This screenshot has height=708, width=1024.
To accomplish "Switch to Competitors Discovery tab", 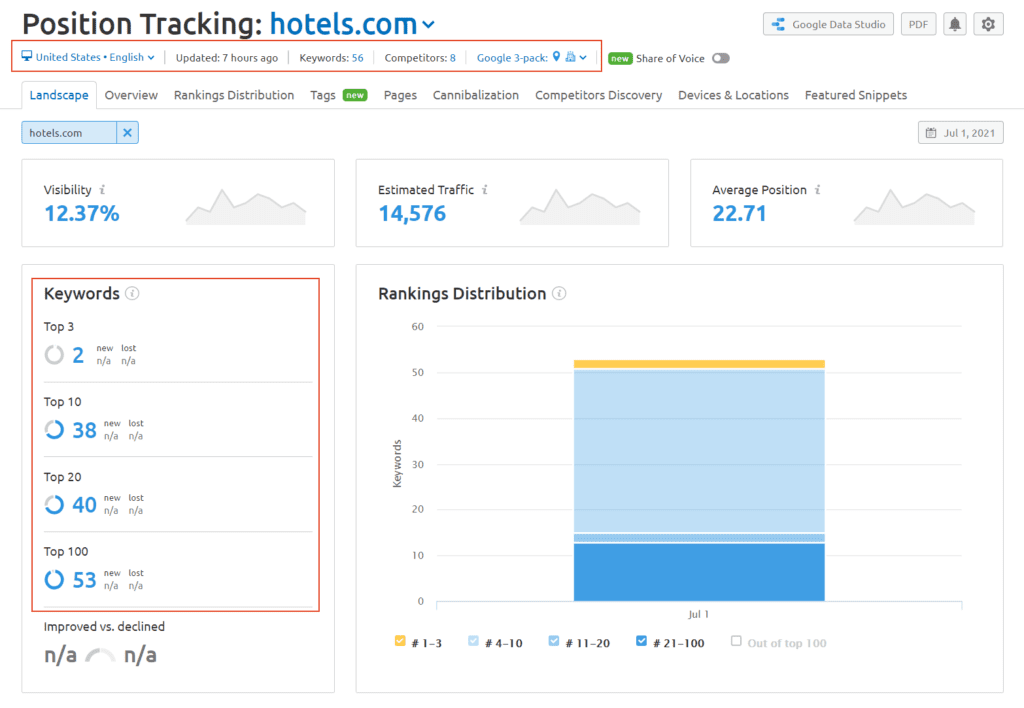I will (598, 95).
